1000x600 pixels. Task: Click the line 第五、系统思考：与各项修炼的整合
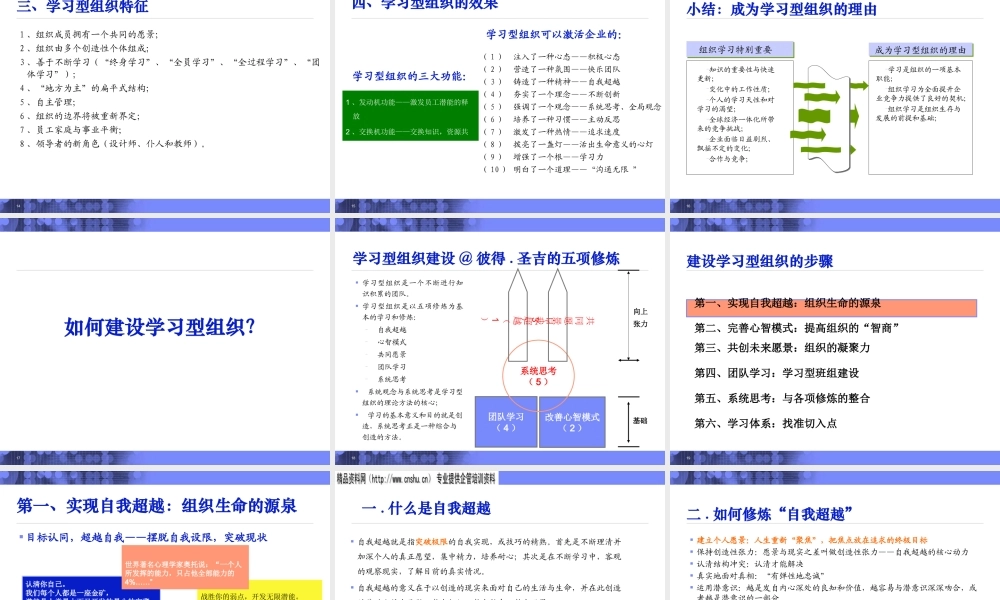point(782,398)
